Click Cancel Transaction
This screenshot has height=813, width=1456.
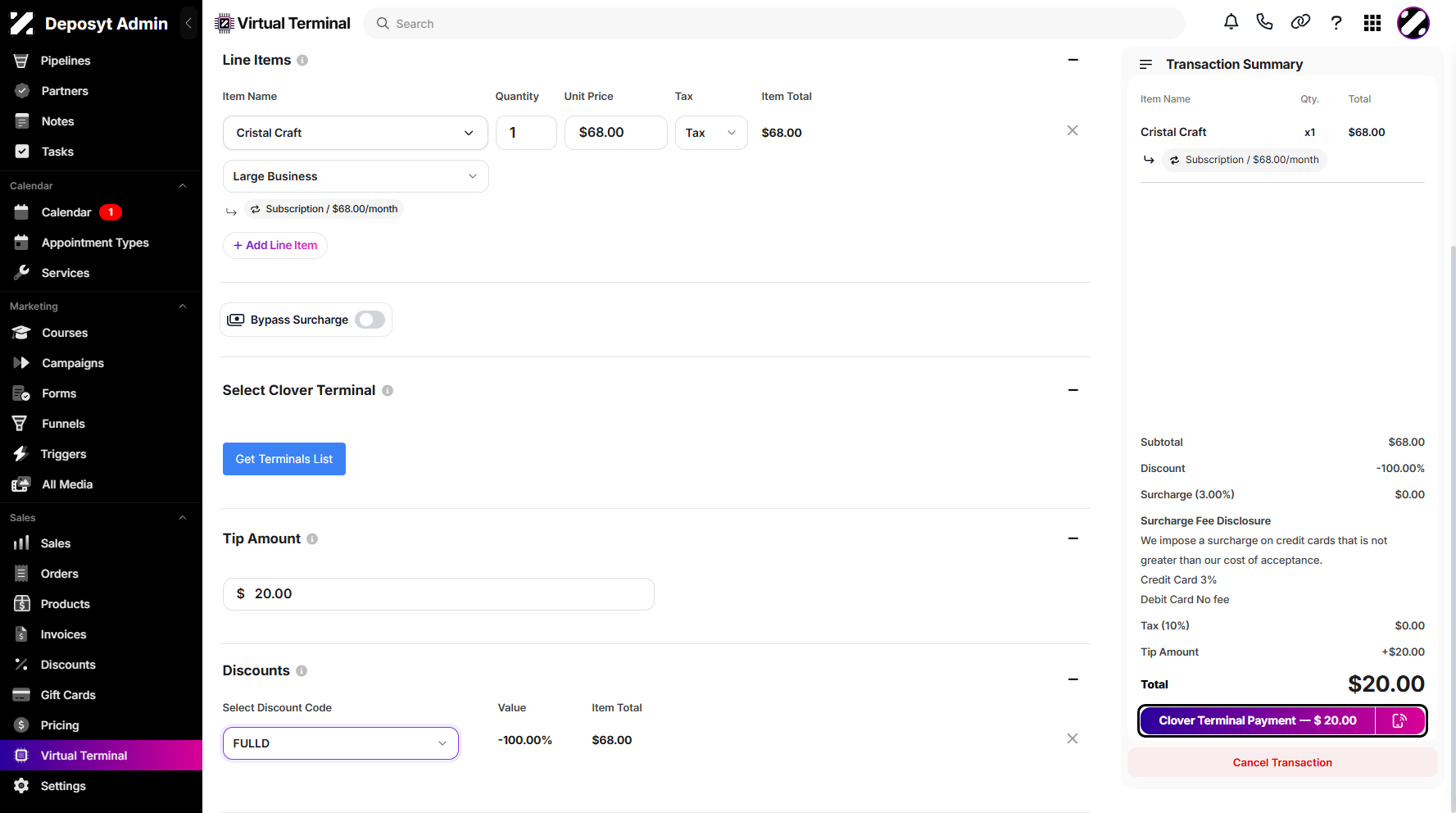pyautogui.click(x=1282, y=762)
